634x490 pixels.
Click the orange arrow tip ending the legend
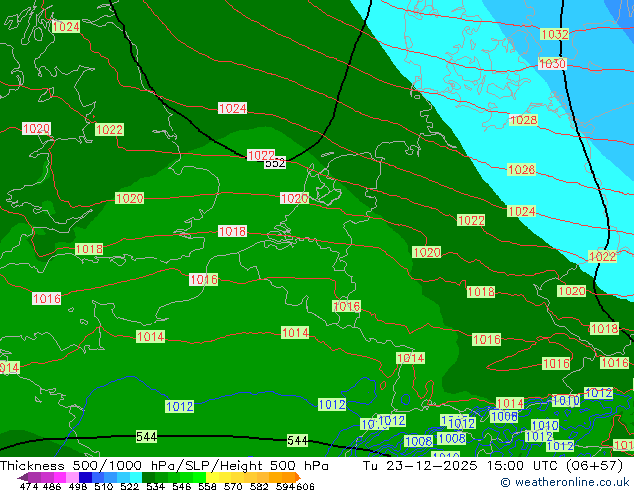pos(298,477)
